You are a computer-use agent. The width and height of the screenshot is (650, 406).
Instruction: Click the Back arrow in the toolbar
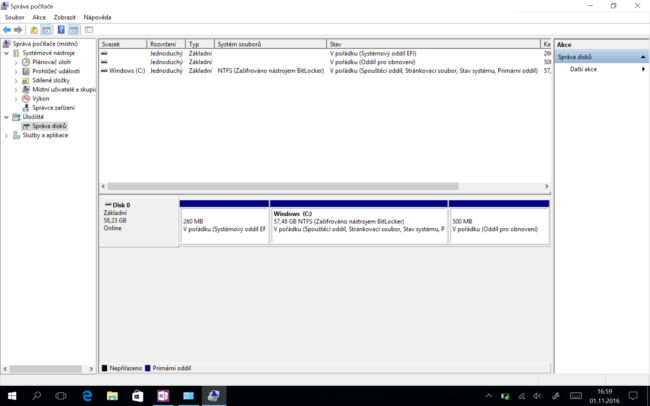click(x=7, y=30)
